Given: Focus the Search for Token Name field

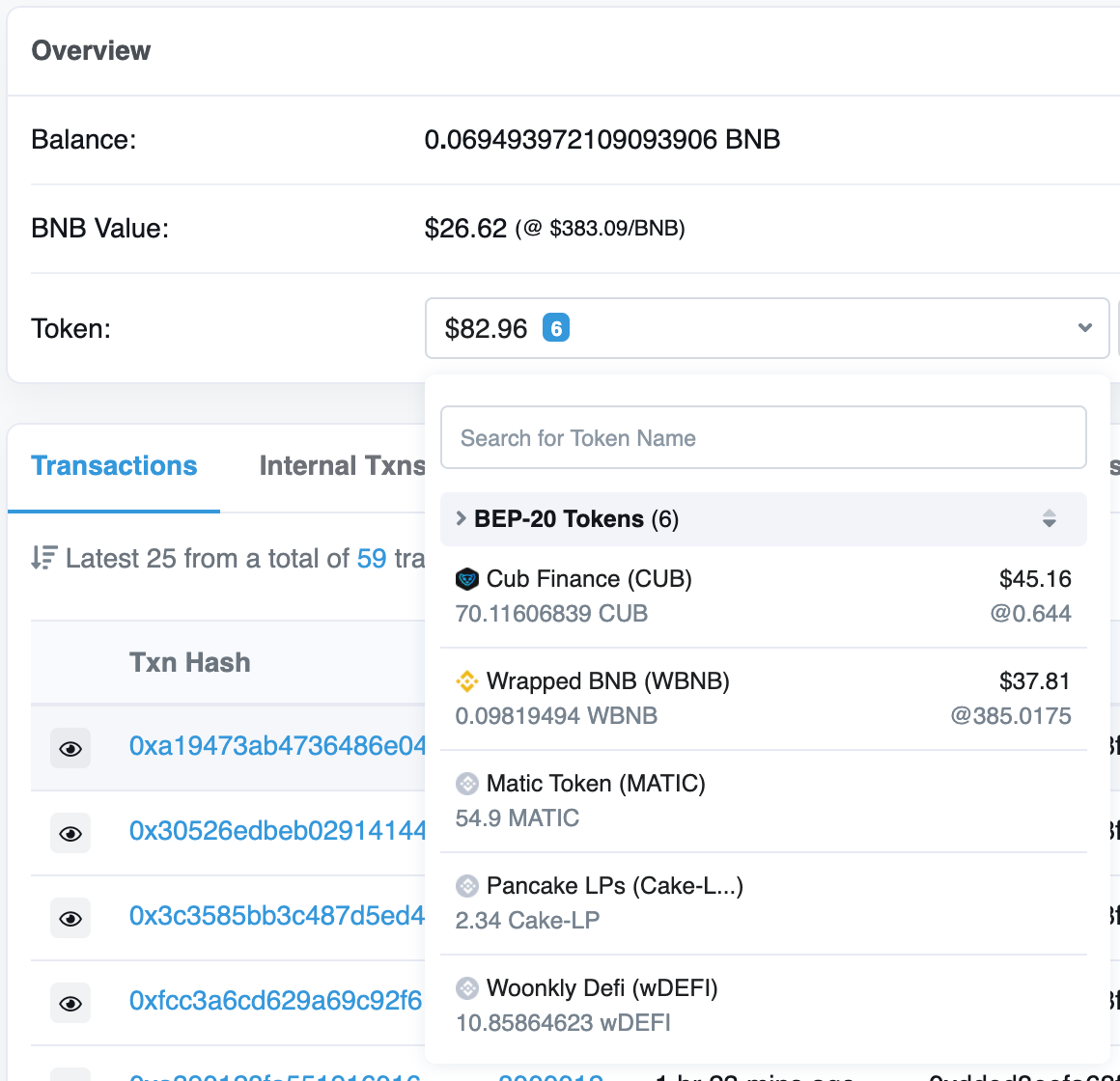Looking at the screenshot, I should coord(763,437).
